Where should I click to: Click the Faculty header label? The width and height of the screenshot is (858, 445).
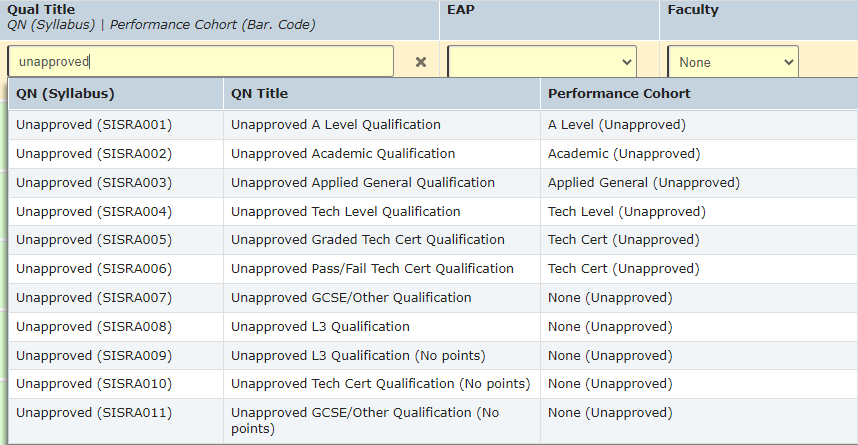(x=693, y=11)
